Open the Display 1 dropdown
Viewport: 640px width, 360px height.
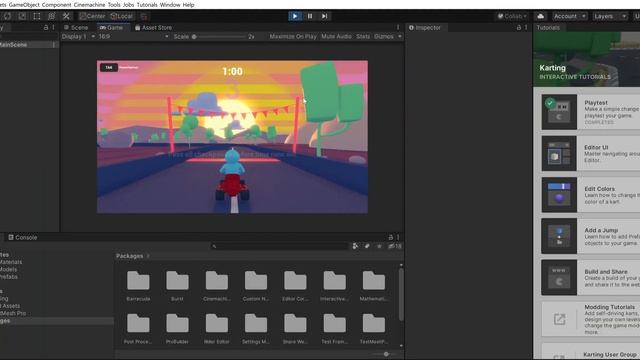(78, 36)
